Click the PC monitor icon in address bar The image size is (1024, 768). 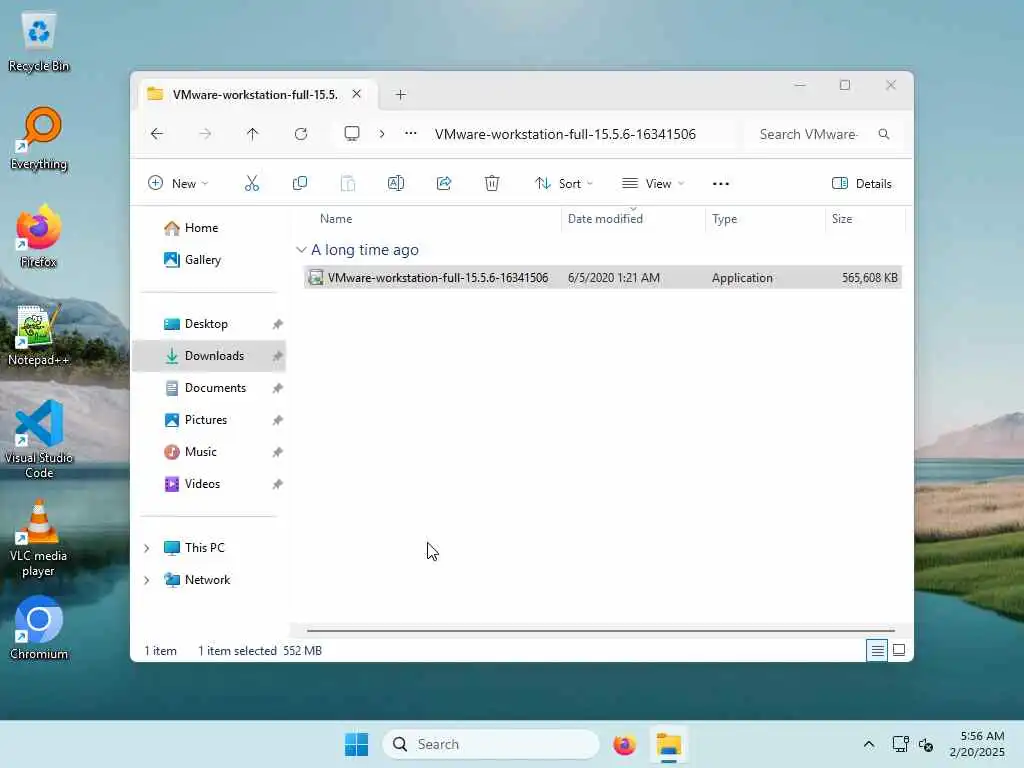pyautogui.click(x=352, y=134)
